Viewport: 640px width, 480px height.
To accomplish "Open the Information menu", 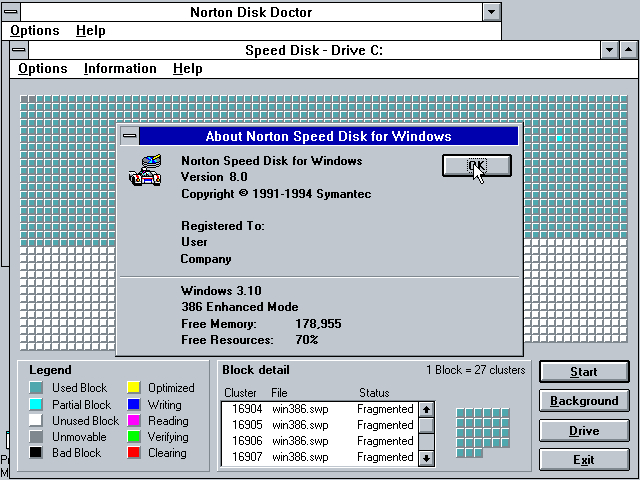I will [x=120, y=69].
